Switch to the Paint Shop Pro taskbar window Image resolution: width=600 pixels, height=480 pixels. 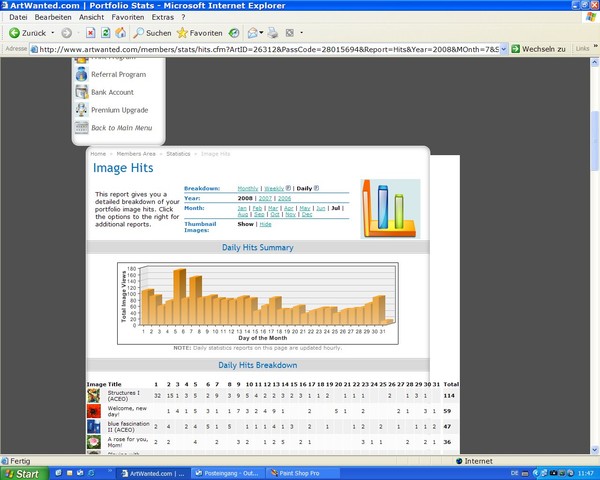pyautogui.click(x=302, y=473)
